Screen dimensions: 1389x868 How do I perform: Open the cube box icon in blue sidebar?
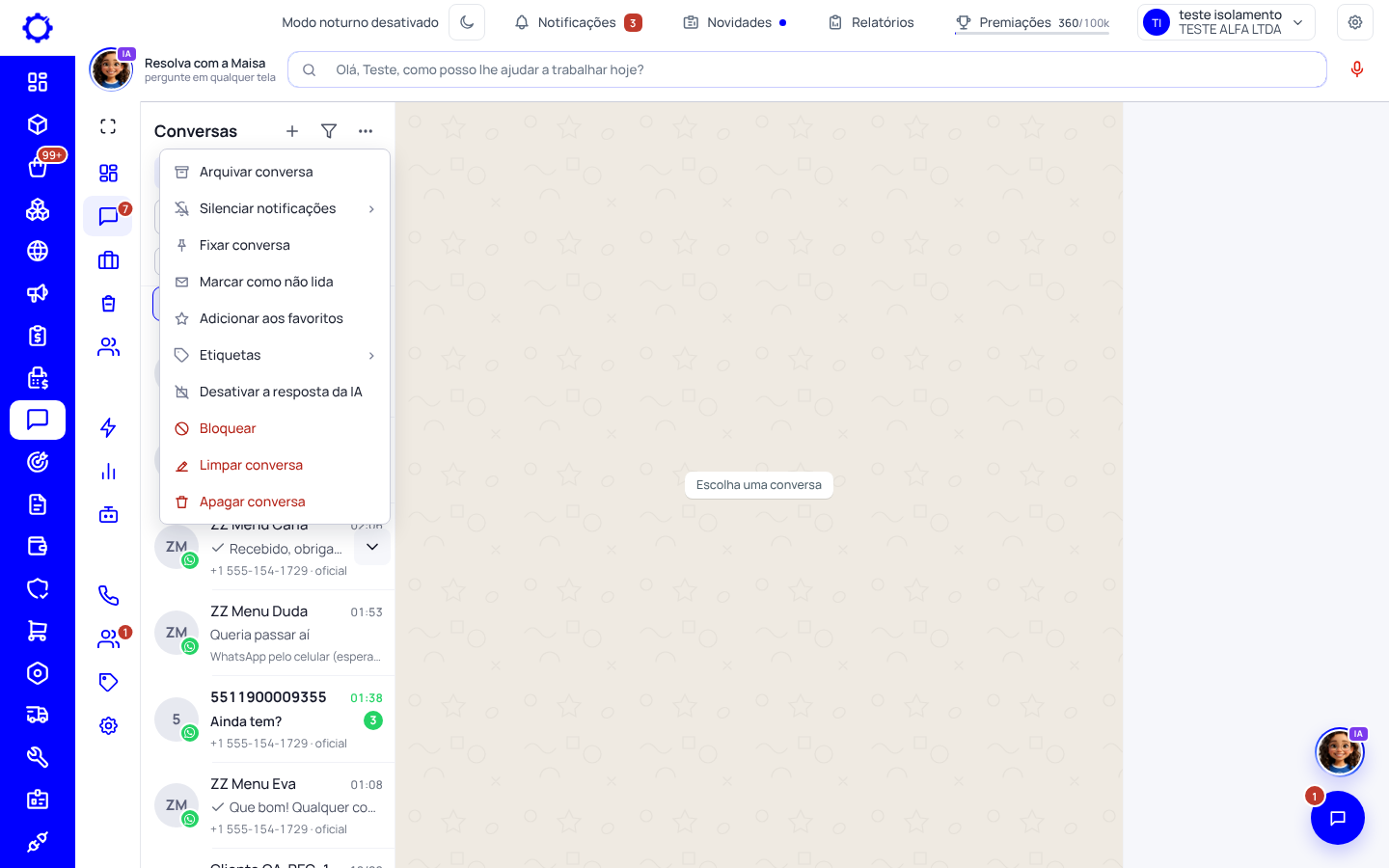click(38, 124)
